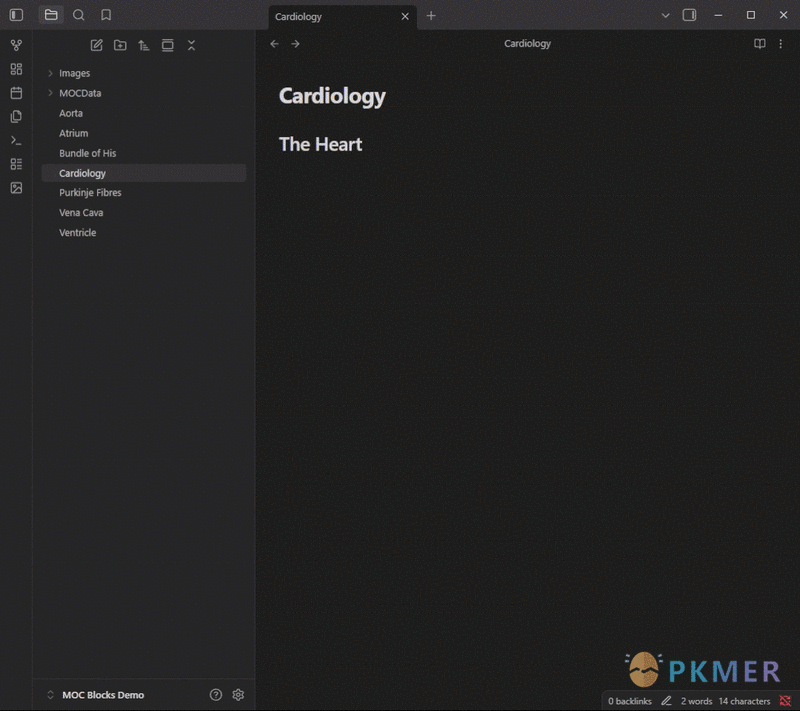Open the file explorer folder tab
This screenshot has height=711, width=800.
pos(51,15)
